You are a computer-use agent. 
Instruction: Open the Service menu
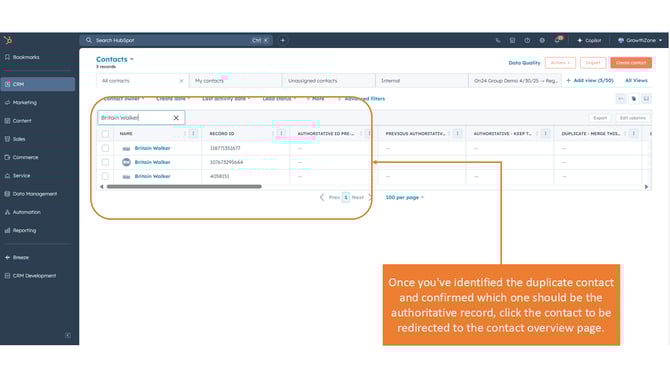coord(18,176)
